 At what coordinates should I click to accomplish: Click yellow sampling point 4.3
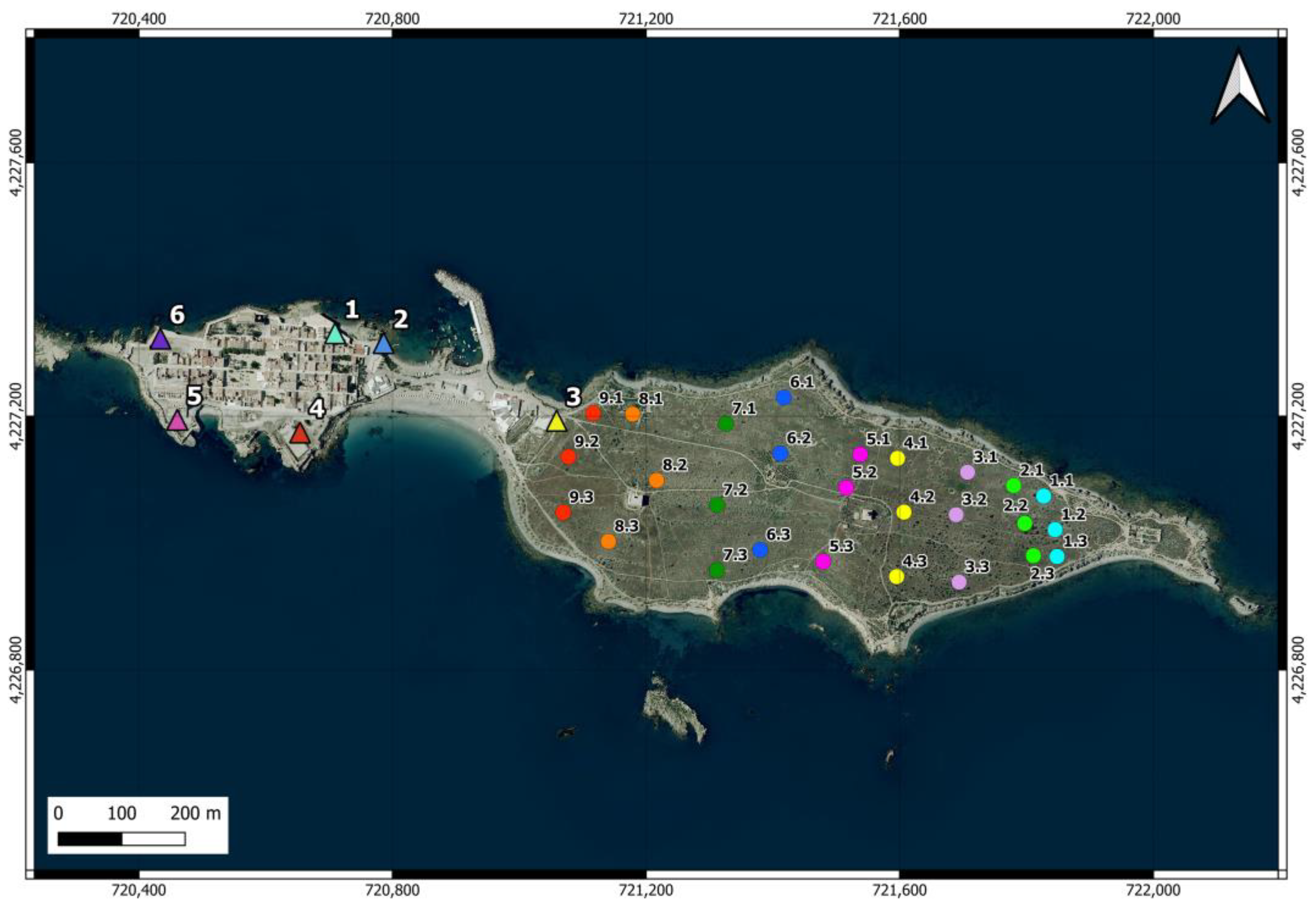[x=897, y=576]
